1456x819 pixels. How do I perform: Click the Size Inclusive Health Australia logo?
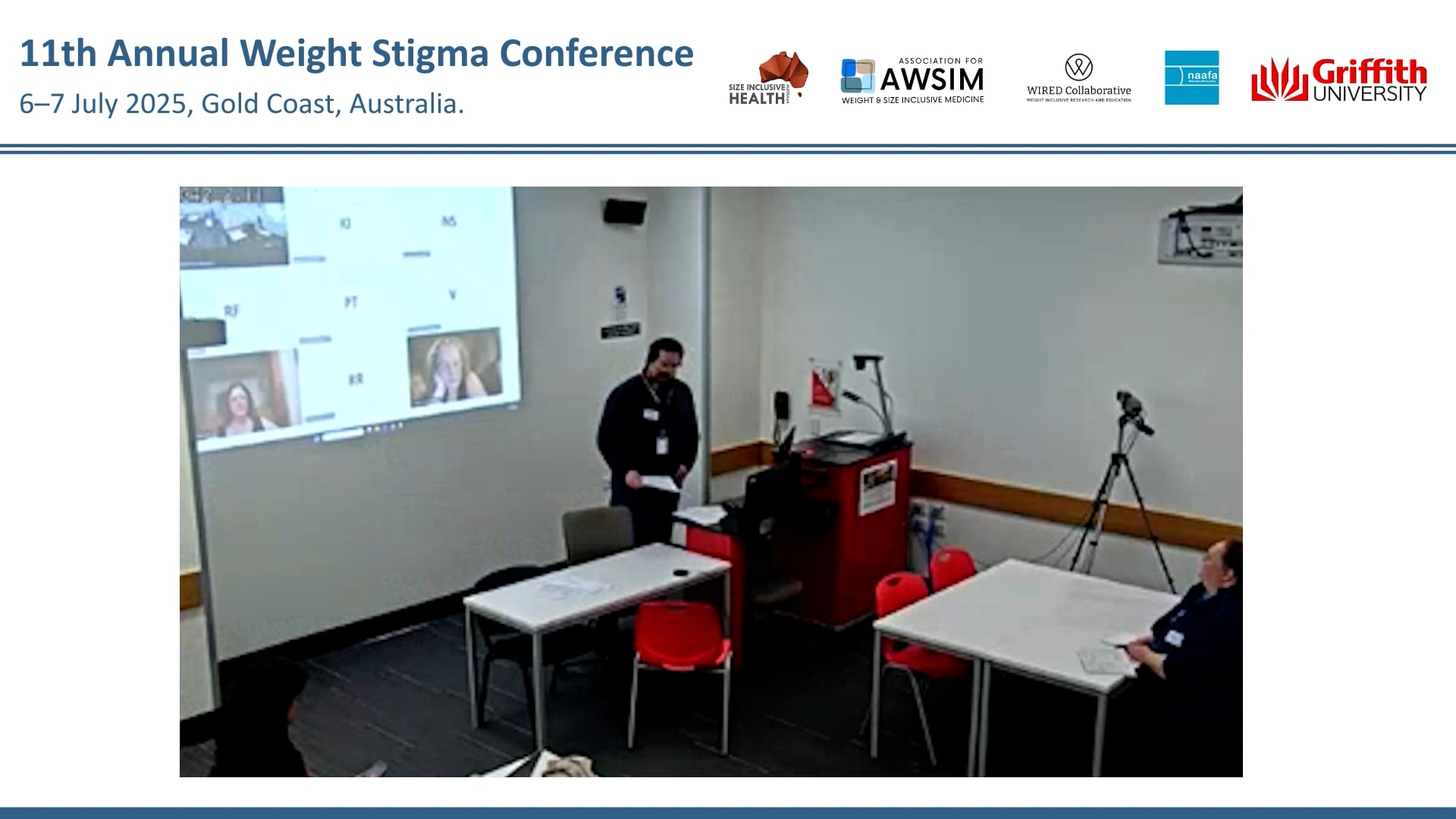point(767,78)
